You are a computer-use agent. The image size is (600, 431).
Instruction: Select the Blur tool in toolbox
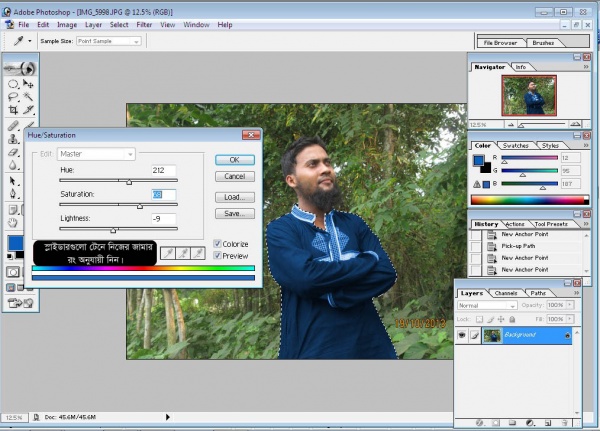point(13,165)
